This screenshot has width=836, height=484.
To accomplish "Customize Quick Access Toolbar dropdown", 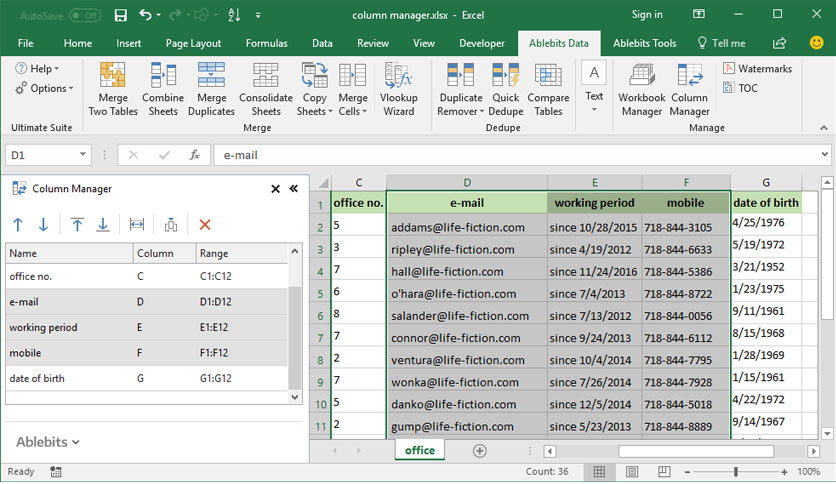I will point(258,15).
